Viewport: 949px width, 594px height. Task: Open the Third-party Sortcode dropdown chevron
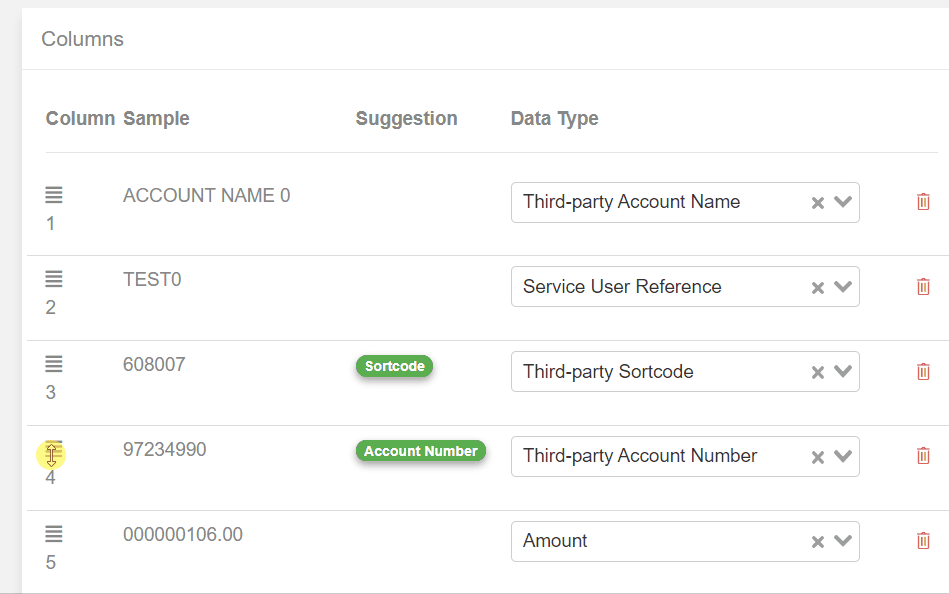(842, 371)
